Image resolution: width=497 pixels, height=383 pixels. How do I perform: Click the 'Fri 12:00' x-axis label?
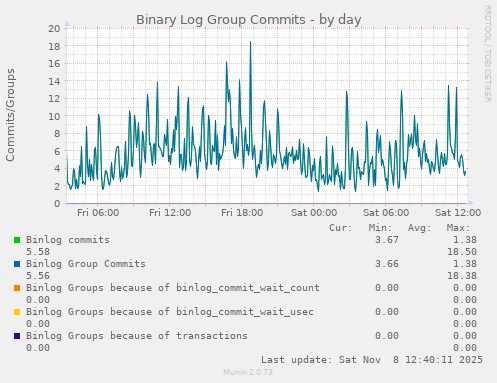[170, 213]
